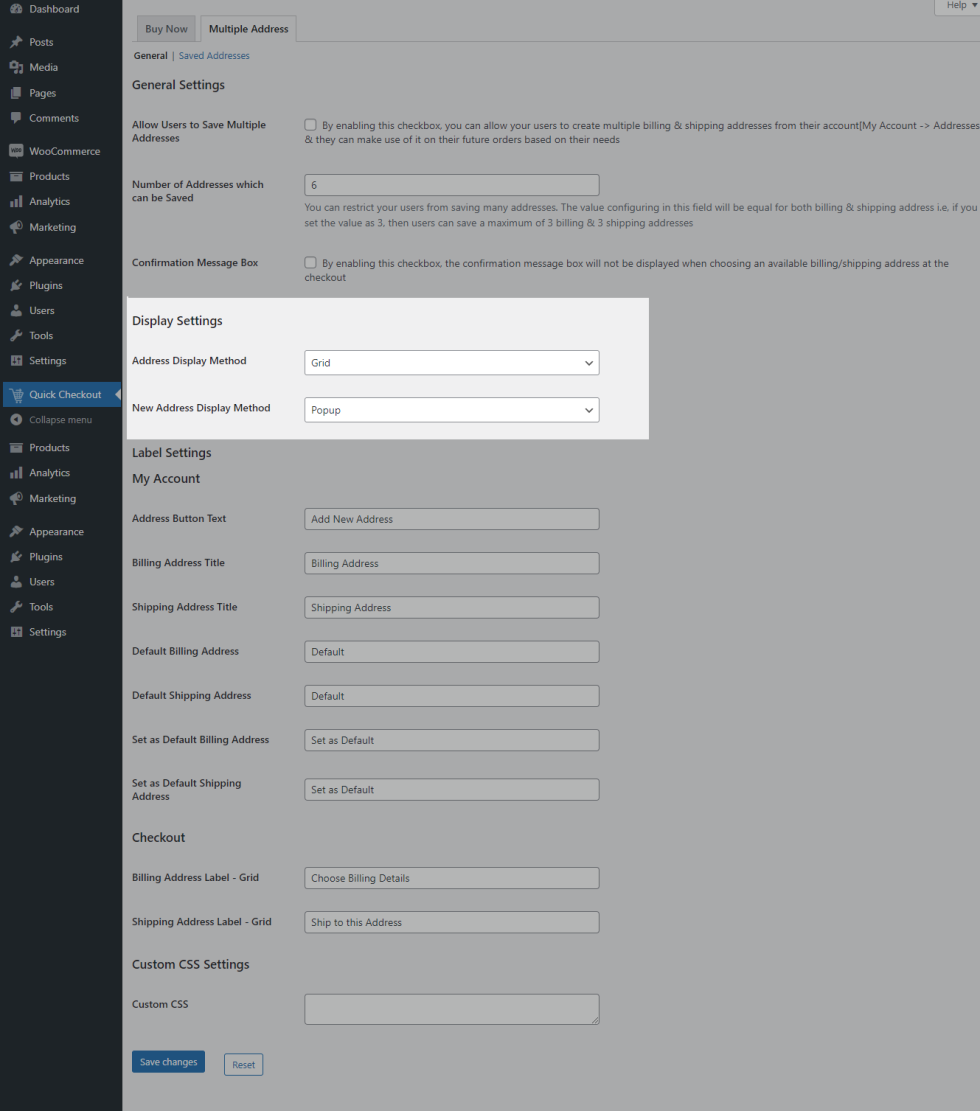Click the Set as Default Shipping Address field
The image size is (980, 1111).
(451, 789)
